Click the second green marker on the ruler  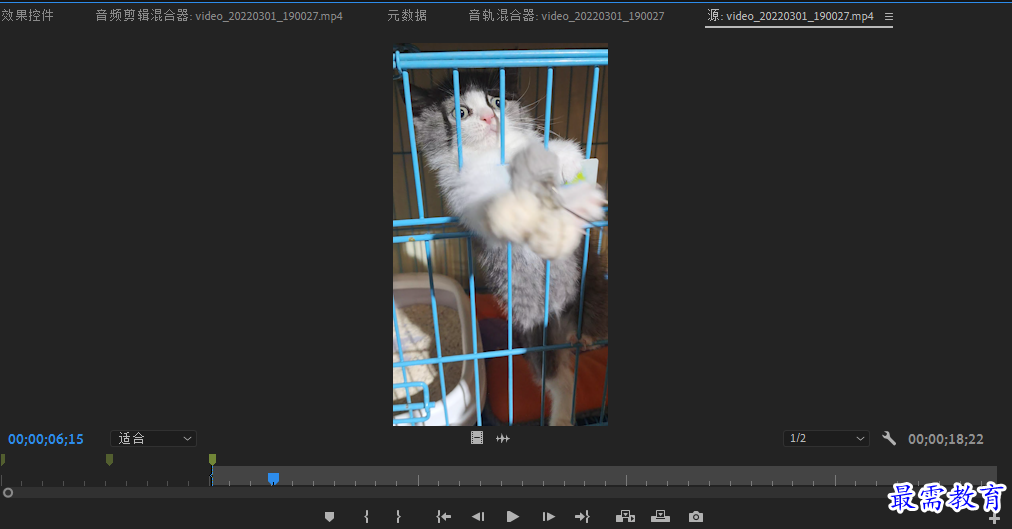click(109, 459)
